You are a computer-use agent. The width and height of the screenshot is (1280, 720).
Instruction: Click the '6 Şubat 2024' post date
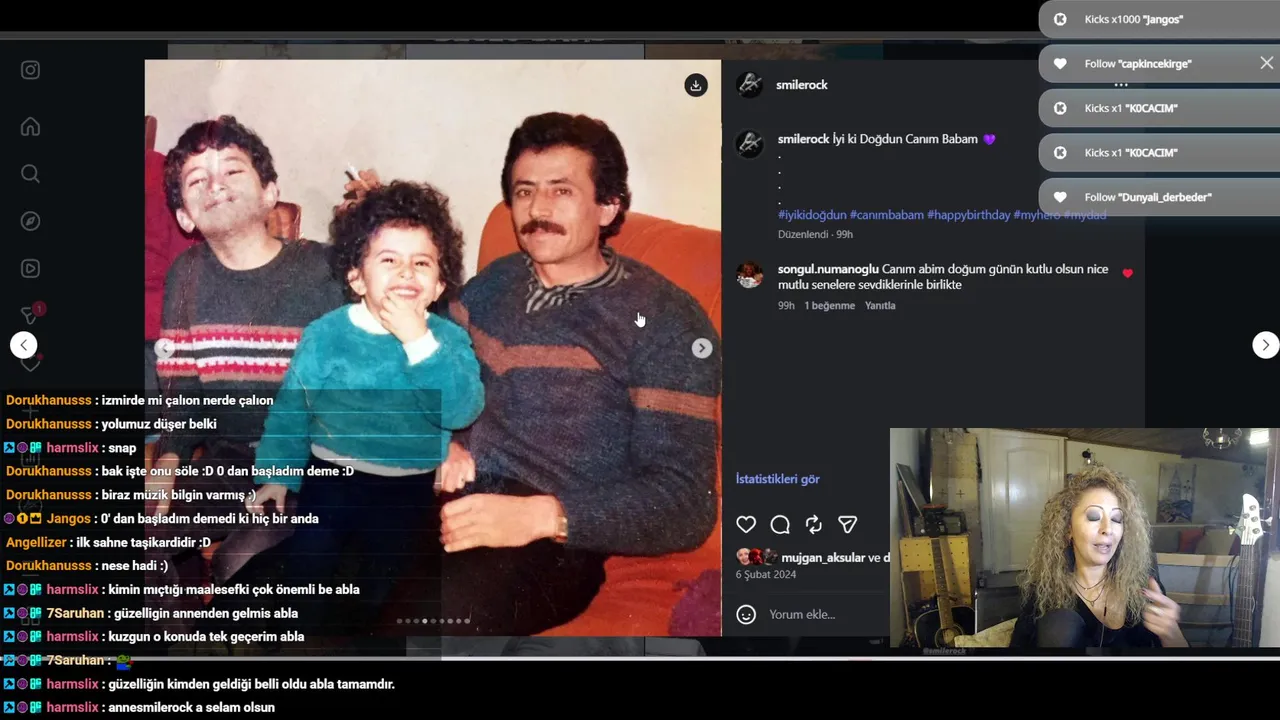tap(766, 575)
